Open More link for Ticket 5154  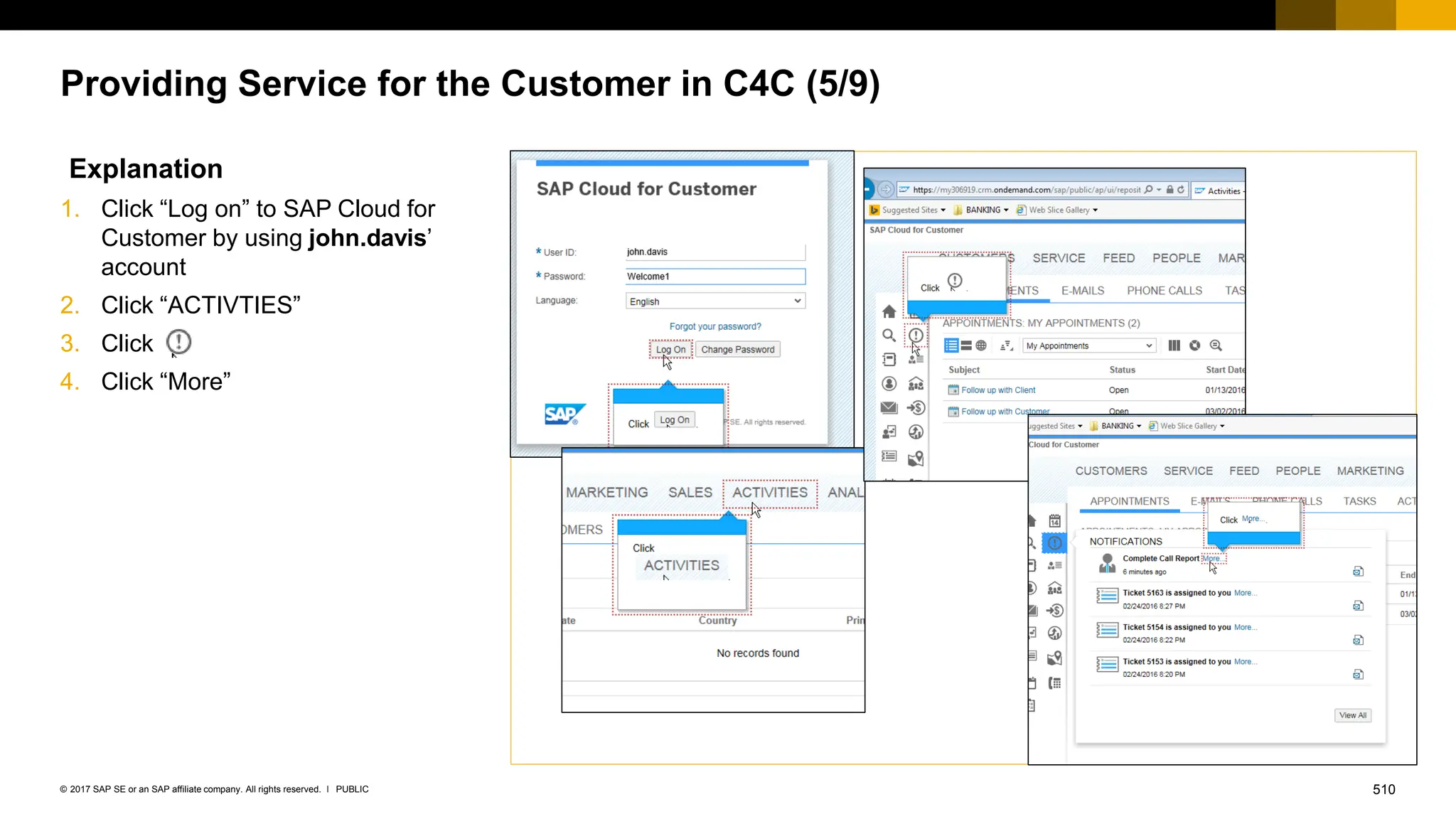pos(1245,627)
